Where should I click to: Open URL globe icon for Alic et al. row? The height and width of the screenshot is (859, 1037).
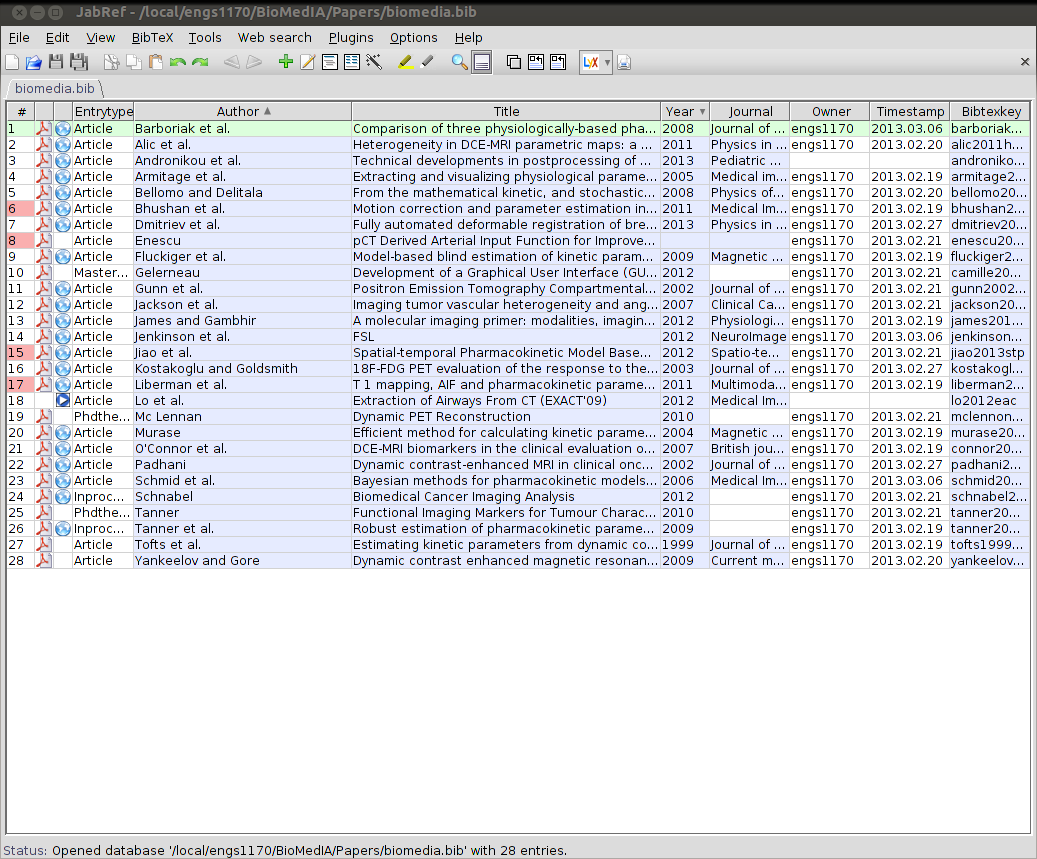(63, 144)
